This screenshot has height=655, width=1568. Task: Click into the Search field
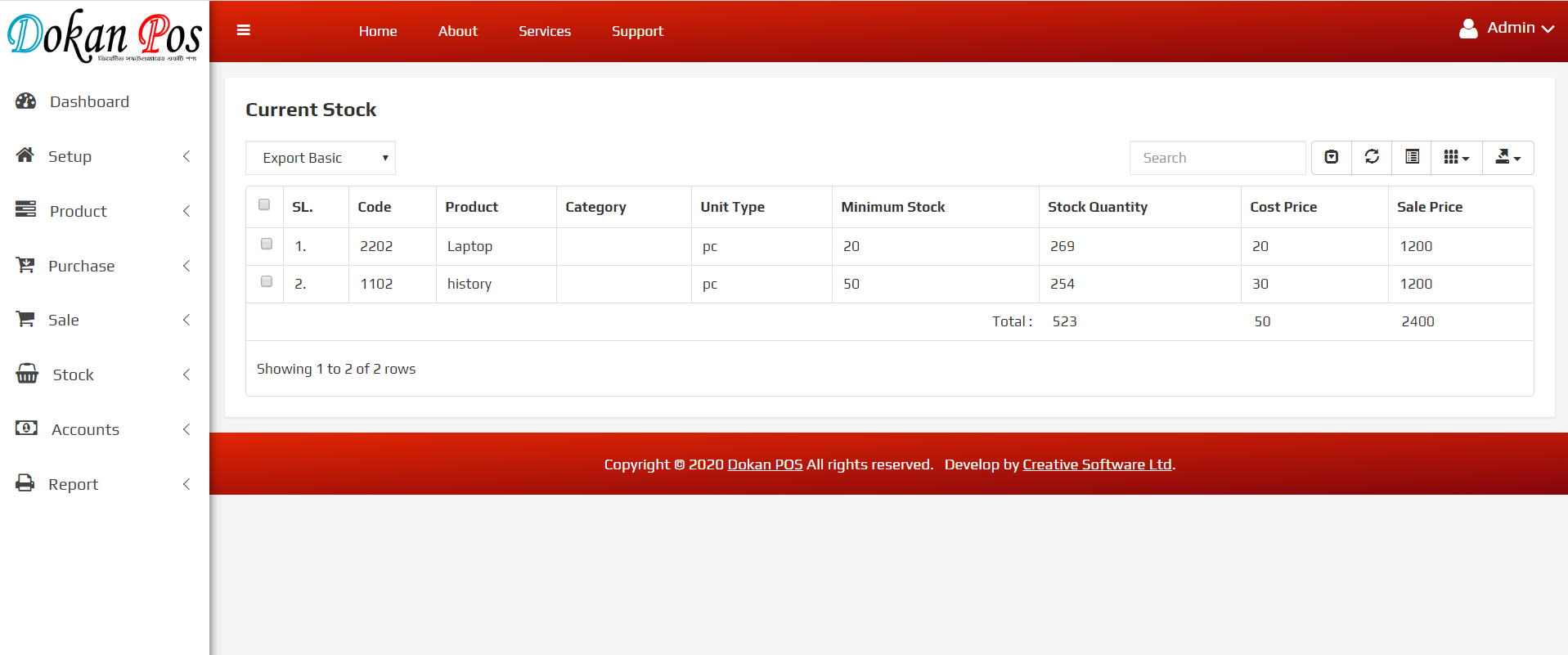pos(1217,158)
